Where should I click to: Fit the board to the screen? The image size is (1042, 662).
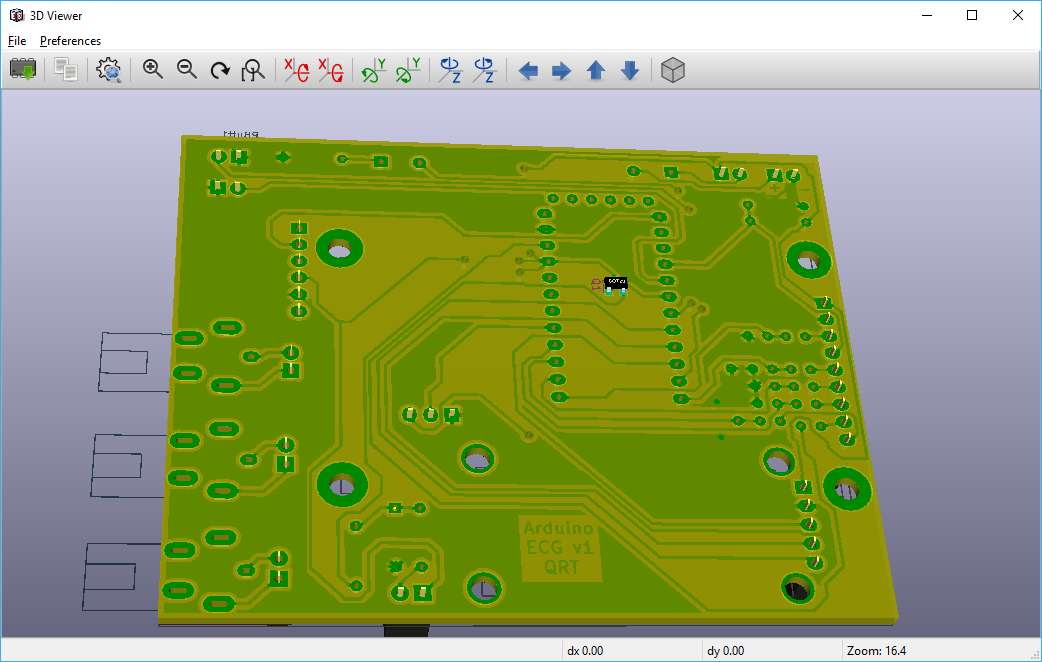tap(253, 70)
